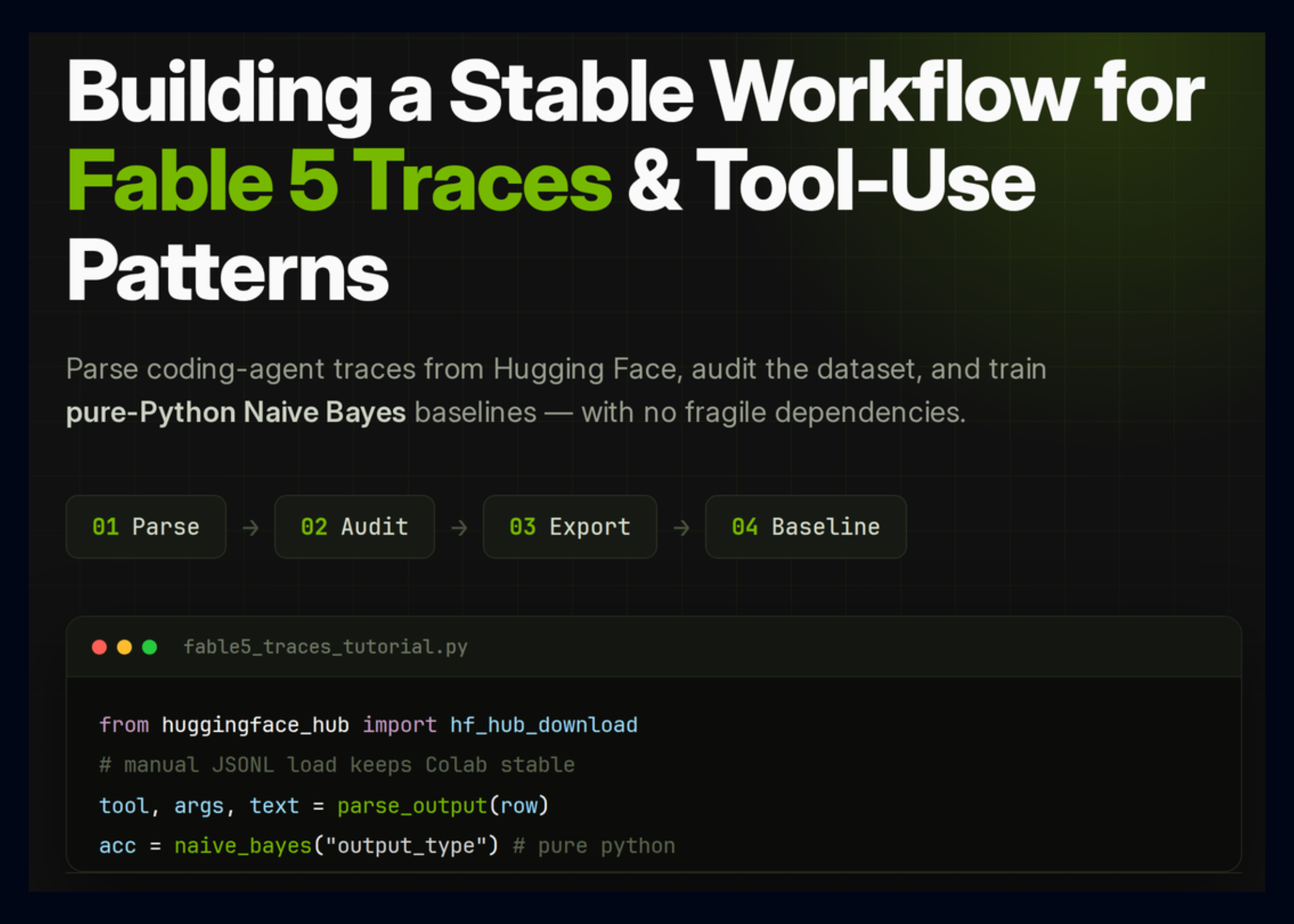
Task: Click the yellow dot in code window header
Action: [x=124, y=647]
